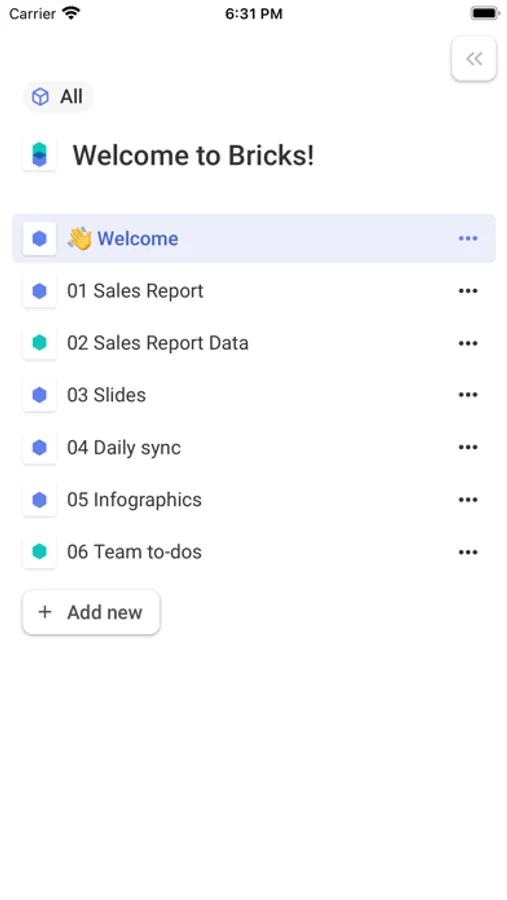Open more options for 02 Sales Report Data
507x900 pixels.
[468, 343]
